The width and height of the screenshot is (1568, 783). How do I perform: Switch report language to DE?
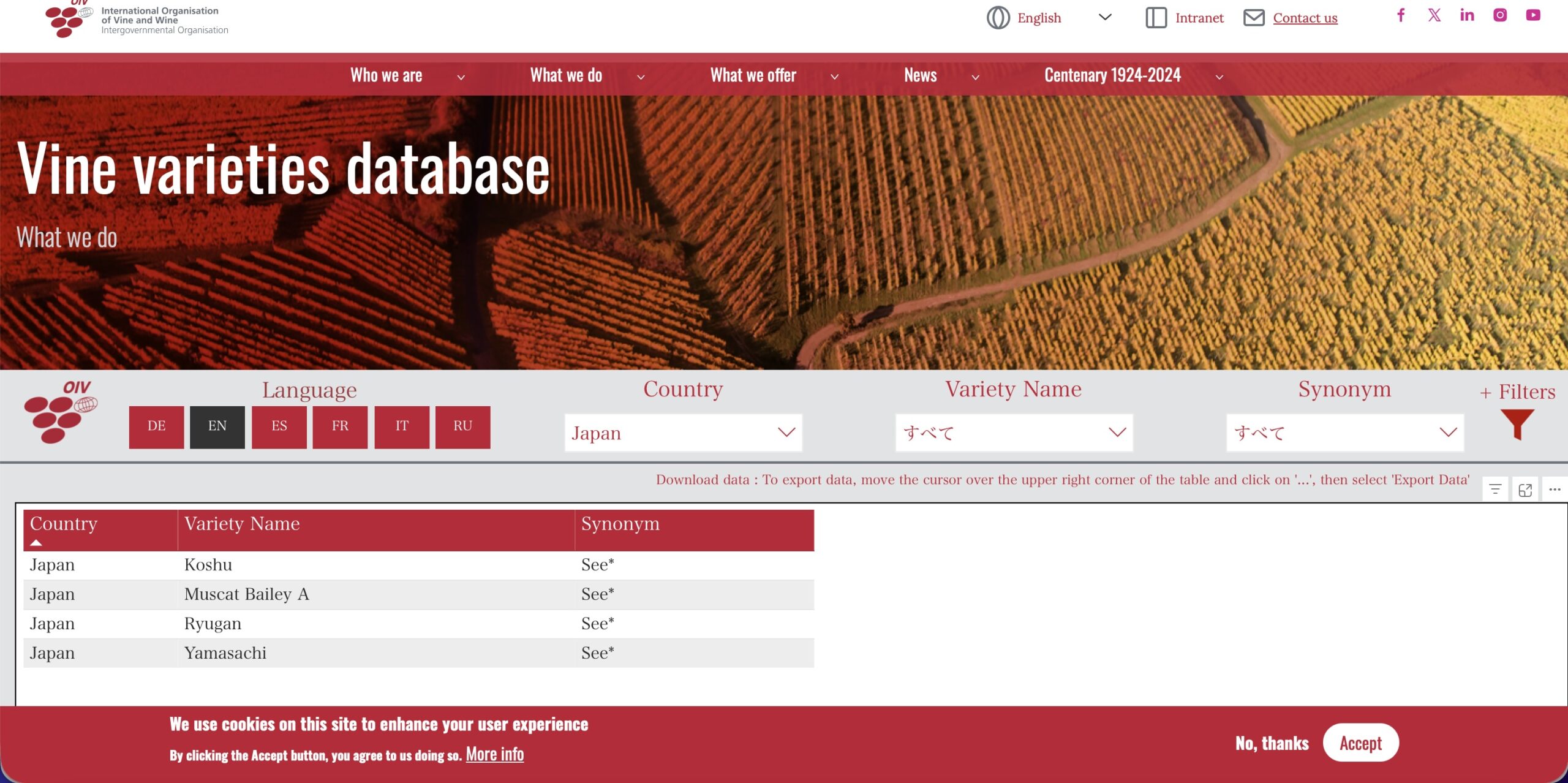coord(156,427)
